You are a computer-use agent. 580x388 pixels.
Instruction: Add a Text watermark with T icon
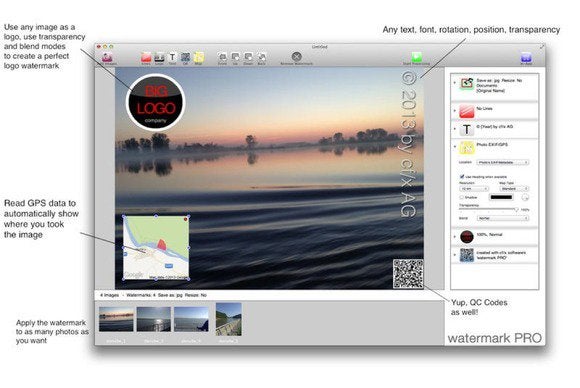(x=172, y=57)
